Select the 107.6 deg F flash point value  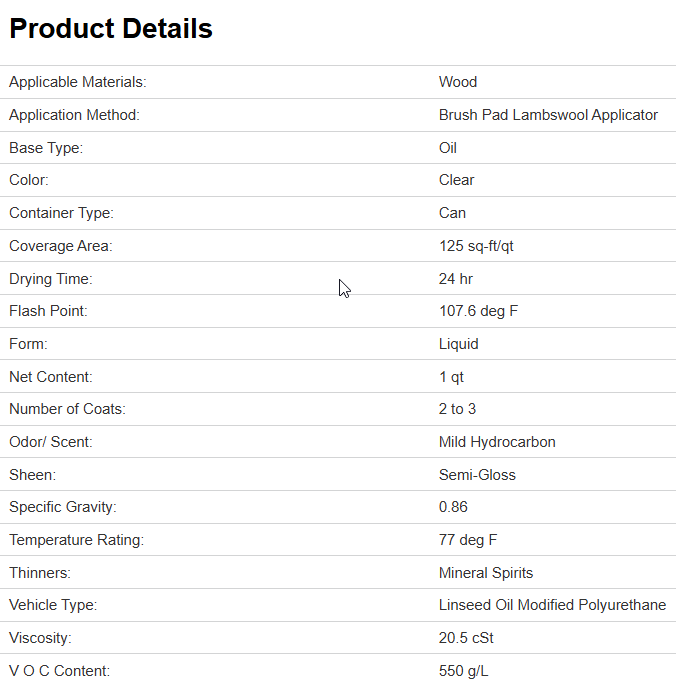[x=478, y=311]
